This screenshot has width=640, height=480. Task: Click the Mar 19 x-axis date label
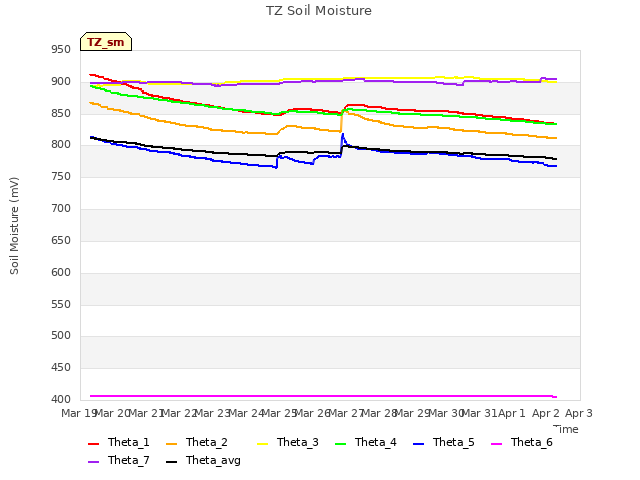[78, 413]
